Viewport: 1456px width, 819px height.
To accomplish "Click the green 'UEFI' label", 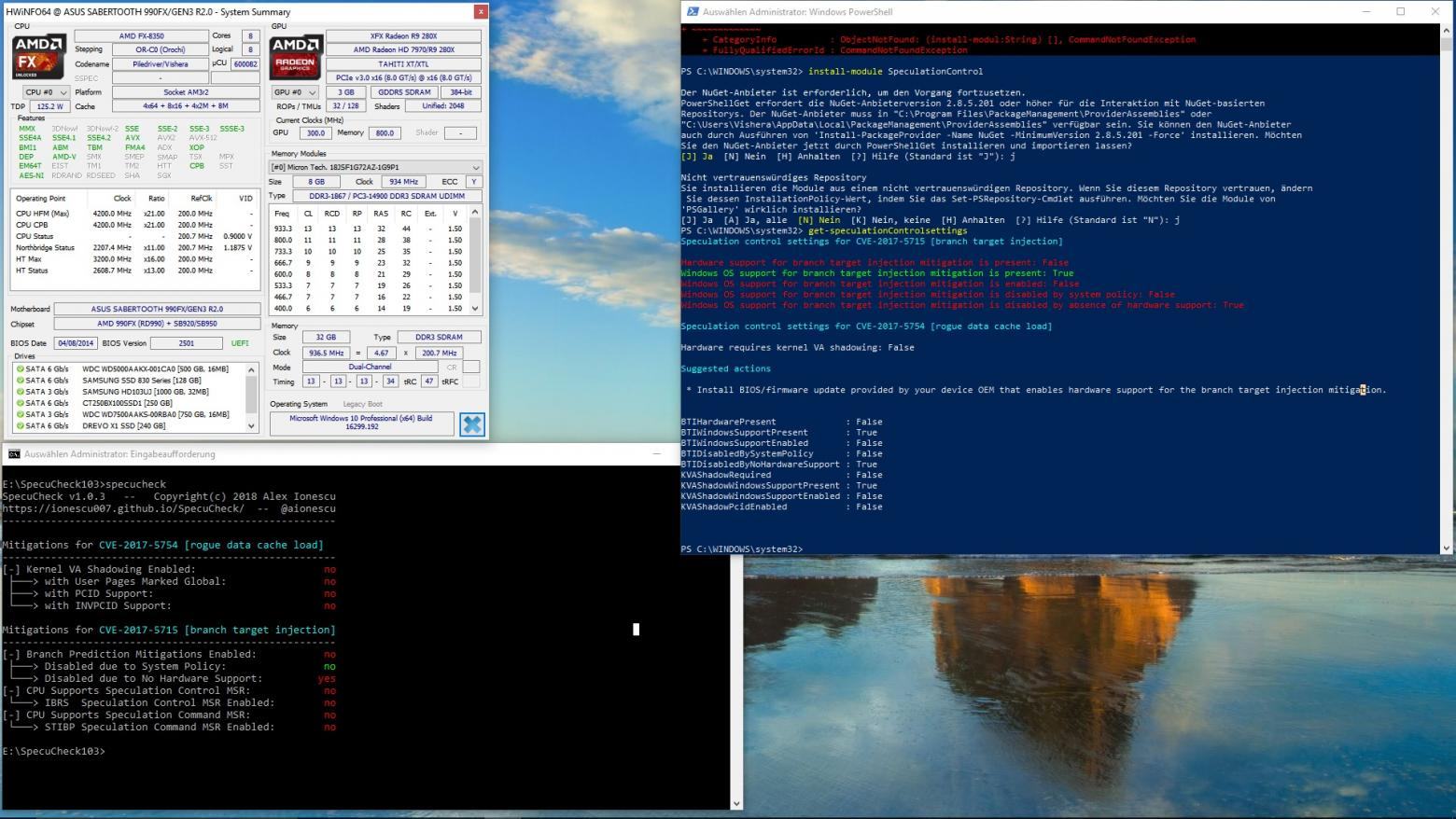I will [x=240, y=343].
